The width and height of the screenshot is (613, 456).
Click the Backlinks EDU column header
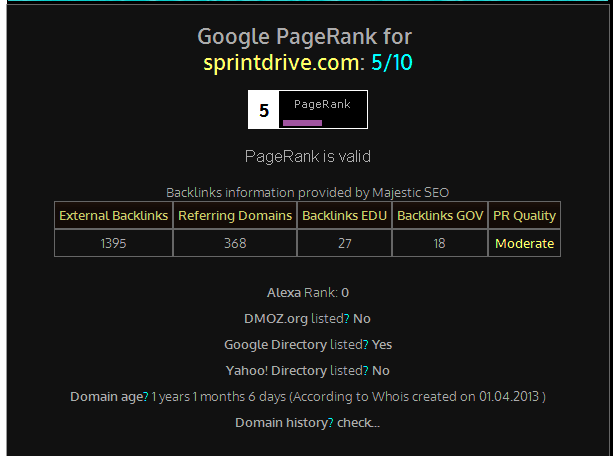pyautogui.click(x=344, y=215)
